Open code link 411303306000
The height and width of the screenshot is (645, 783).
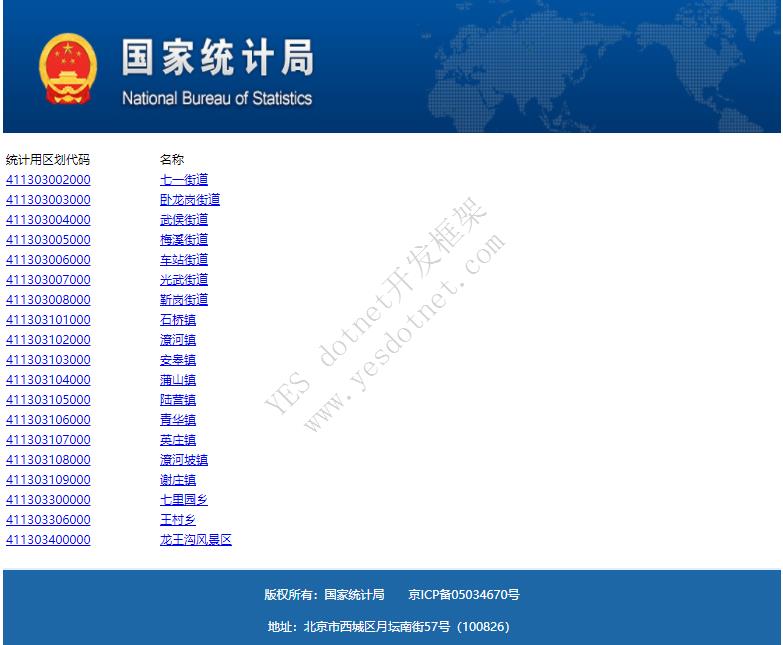pos(48,519)
